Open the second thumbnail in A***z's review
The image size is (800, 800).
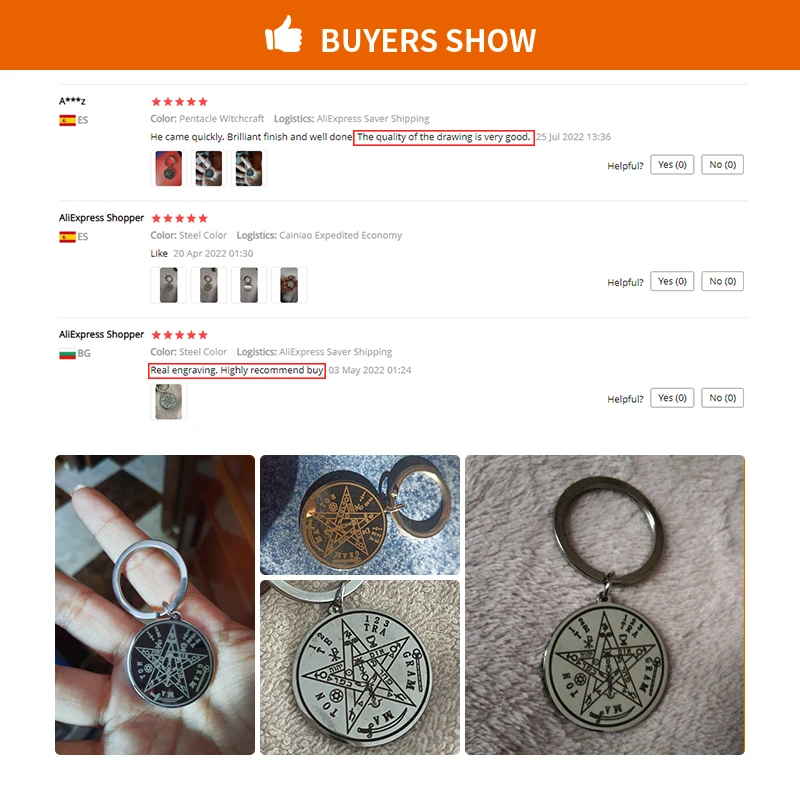209,168
